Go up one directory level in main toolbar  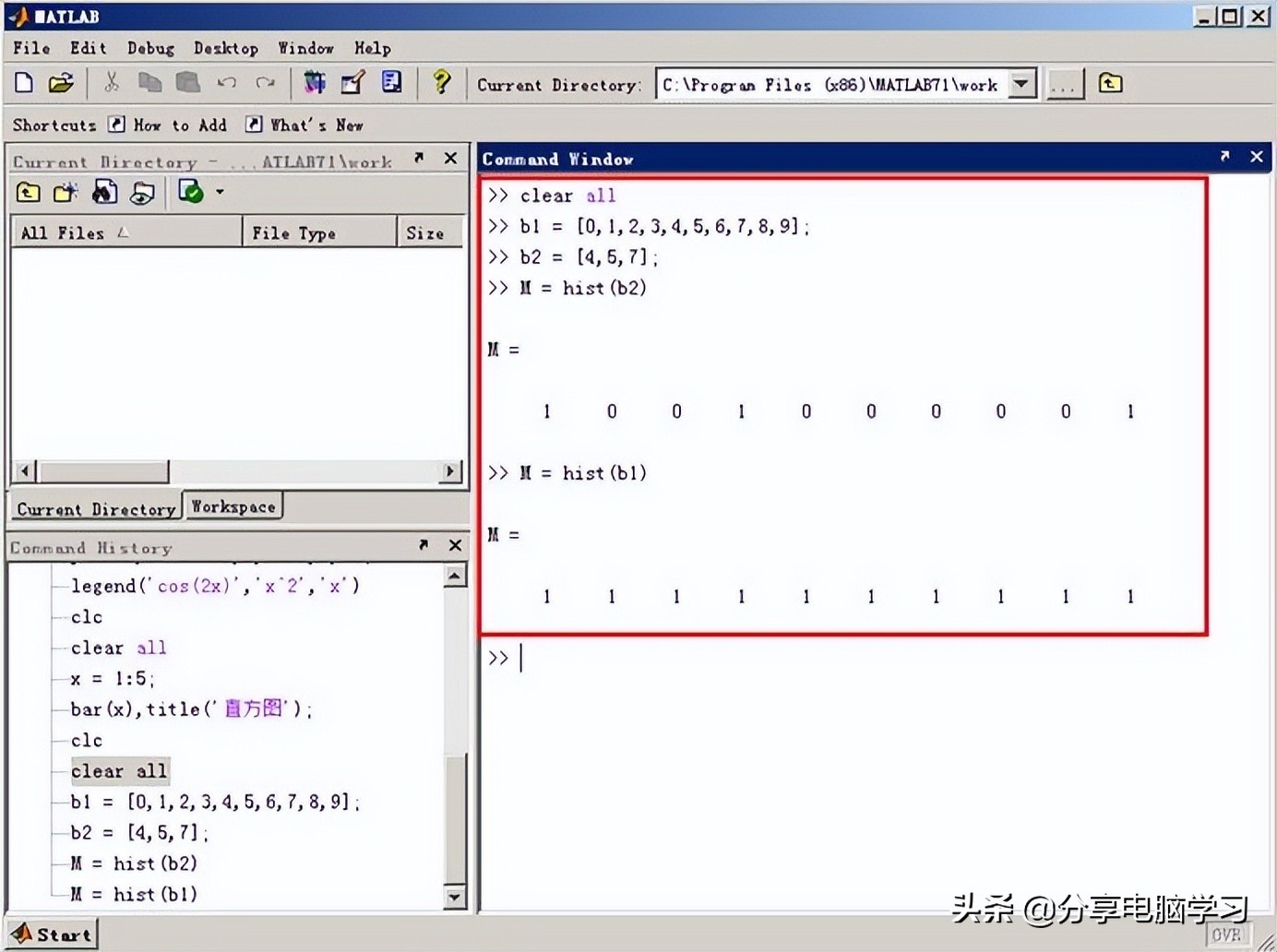point(1110,84)
